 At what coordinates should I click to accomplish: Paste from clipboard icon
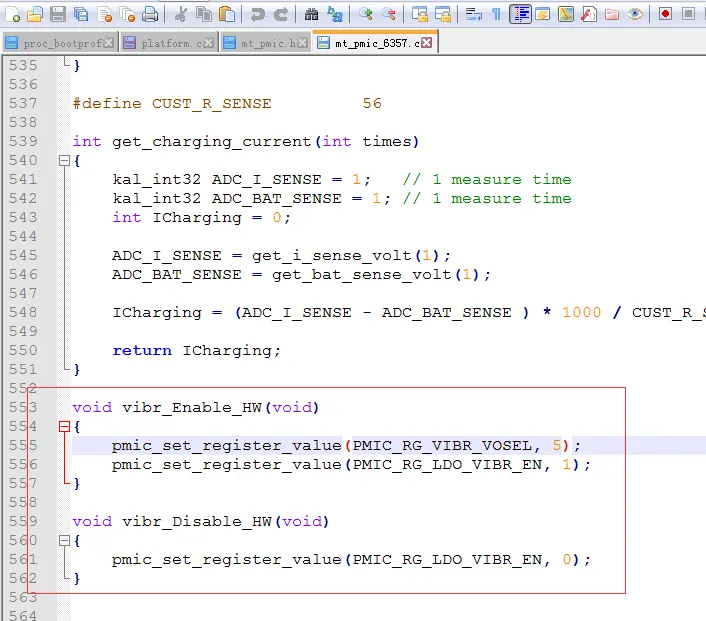click(227, 14)
